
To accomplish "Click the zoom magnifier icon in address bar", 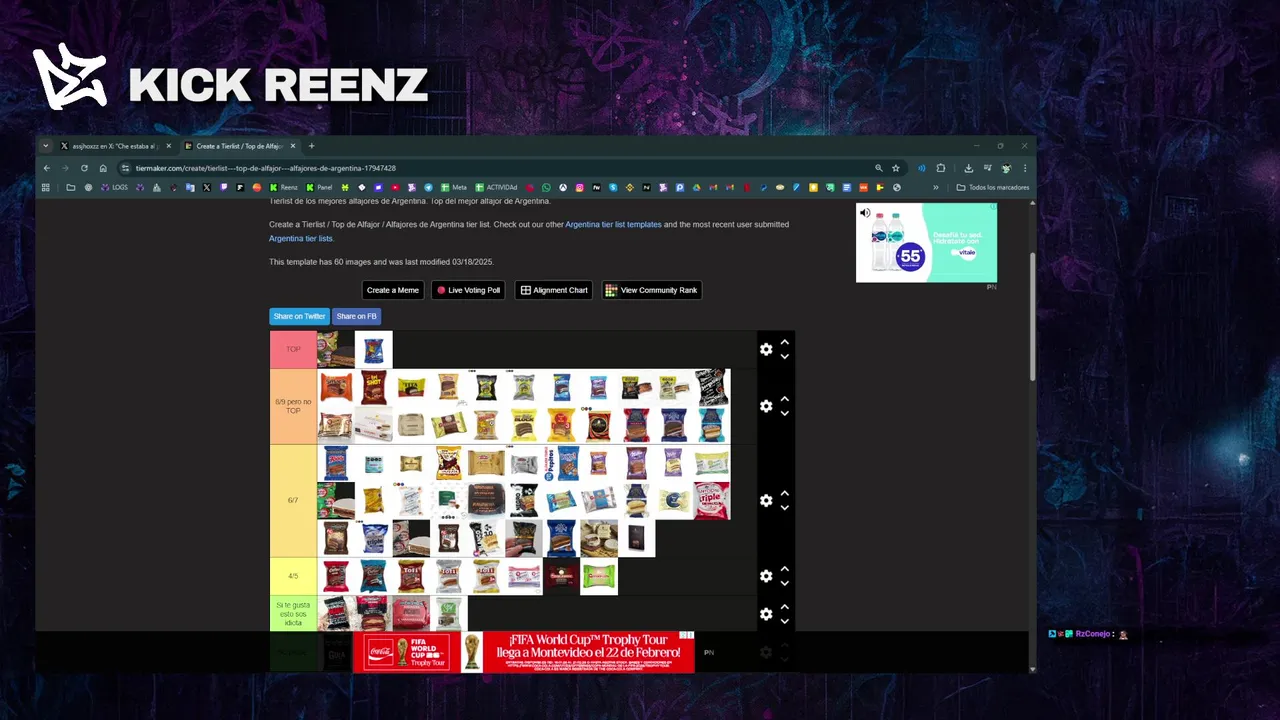I will click(x=879, y=168).
